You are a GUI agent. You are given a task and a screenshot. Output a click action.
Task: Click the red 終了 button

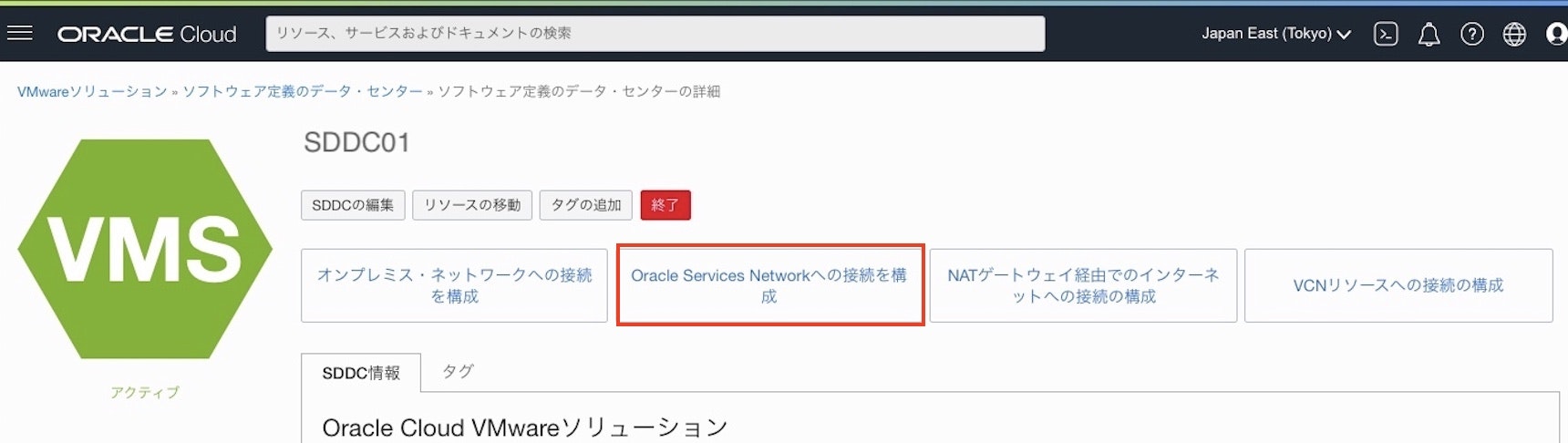pos(665,205)
